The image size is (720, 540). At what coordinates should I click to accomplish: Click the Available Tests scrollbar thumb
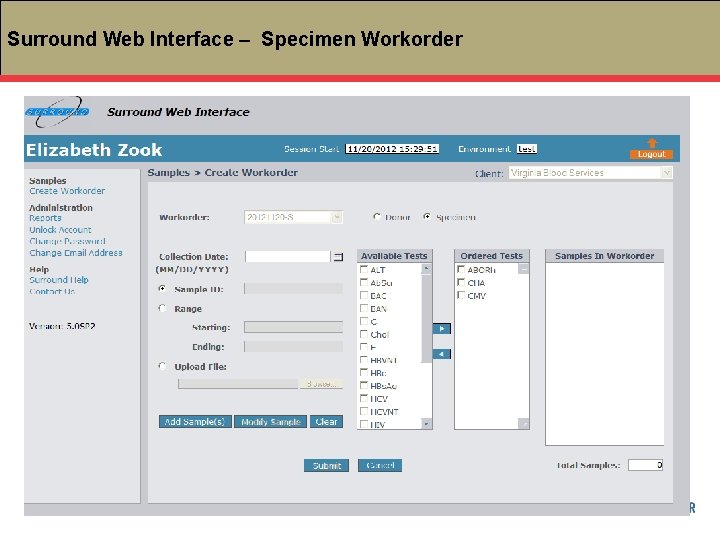426,318
